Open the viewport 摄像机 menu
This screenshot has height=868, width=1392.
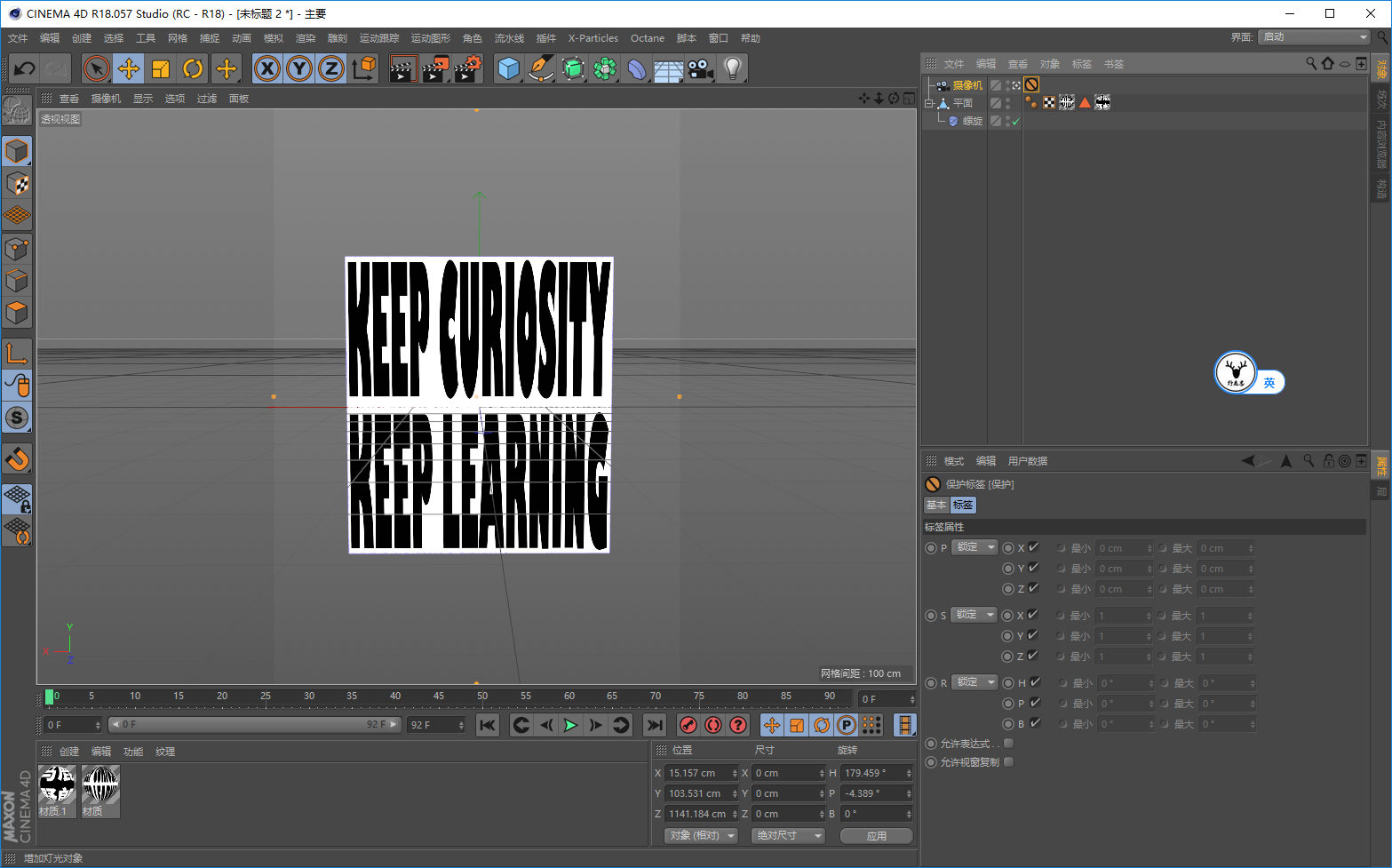[x=106, y=99]
